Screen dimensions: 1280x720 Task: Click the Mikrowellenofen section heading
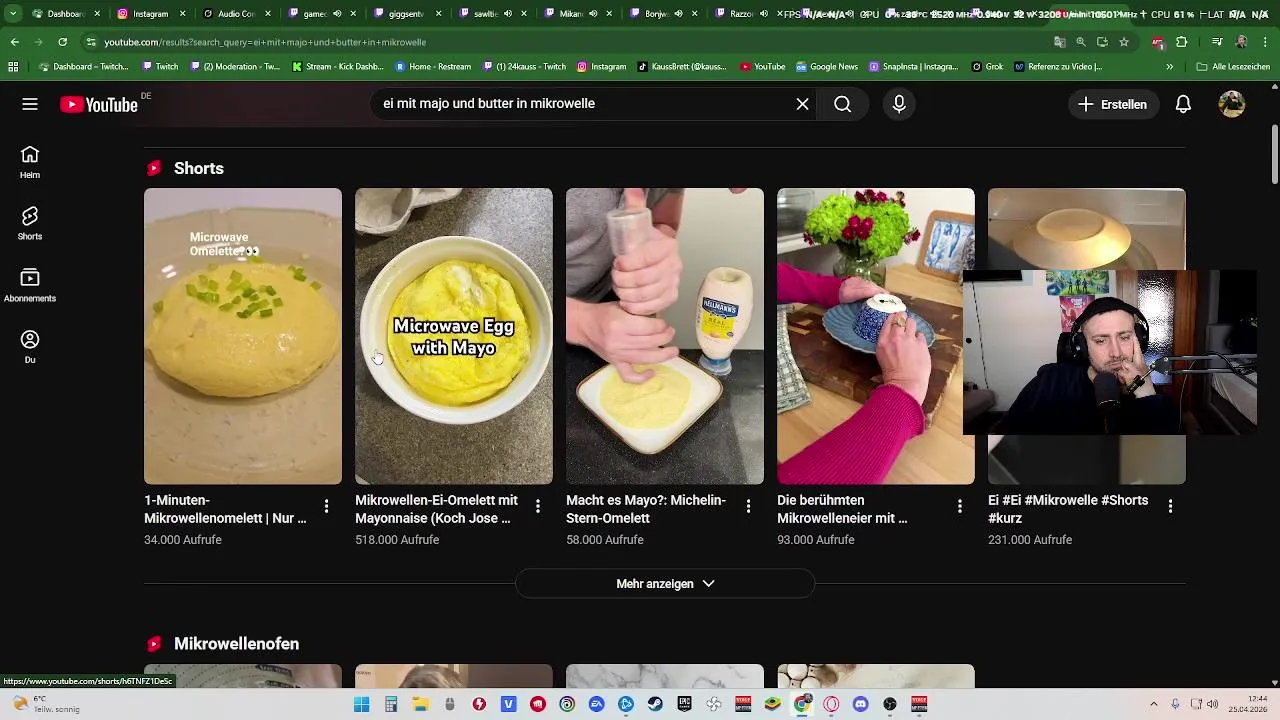[x=236, y=644]
